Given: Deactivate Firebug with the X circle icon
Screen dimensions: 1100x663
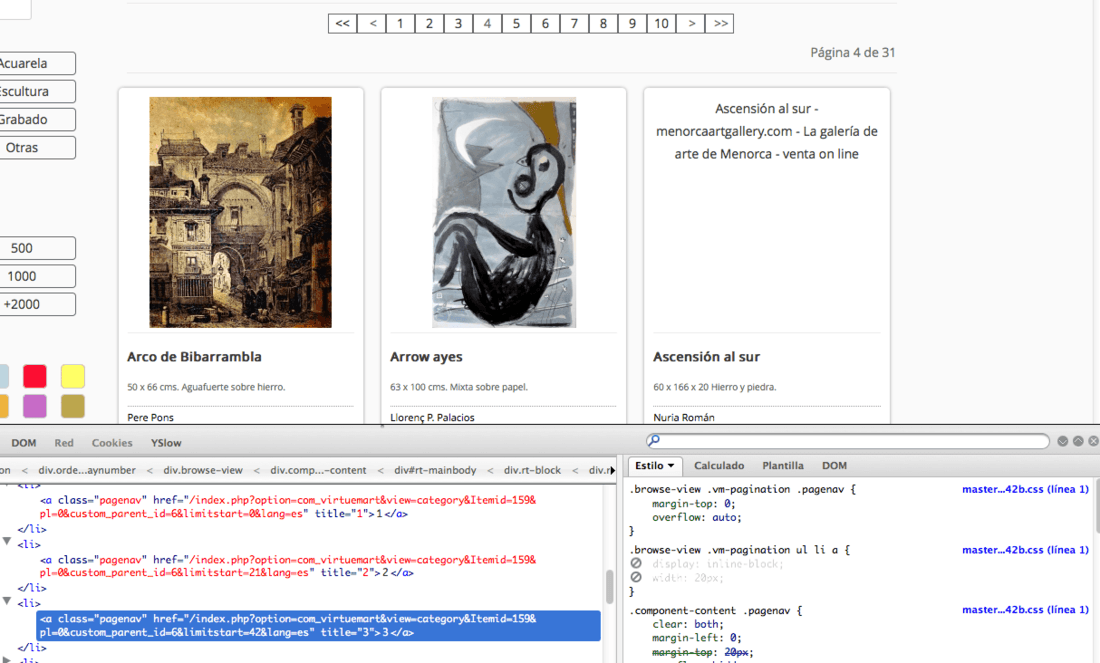Looking at the screenshot, I should coord(1094,441).
